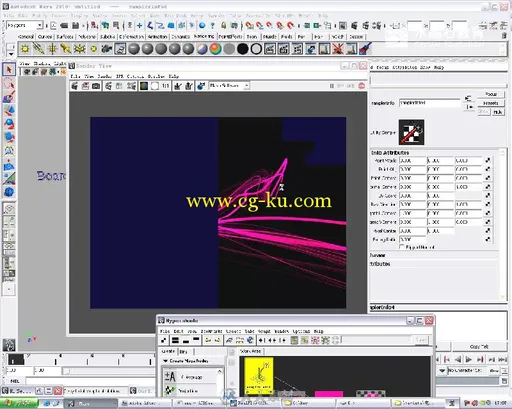Click the flat light grey sphere shelf icon

[229, 49]
